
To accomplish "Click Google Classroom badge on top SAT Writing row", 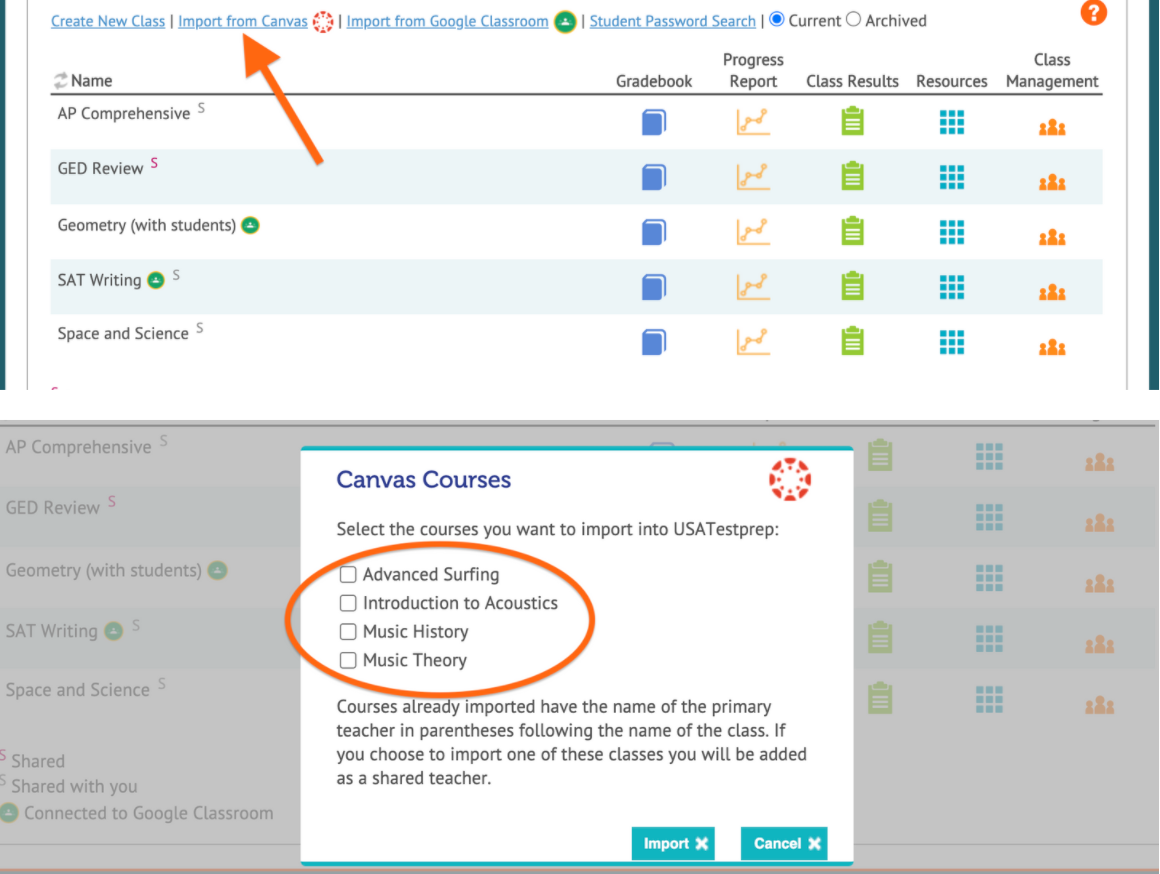I will point(155,280).
